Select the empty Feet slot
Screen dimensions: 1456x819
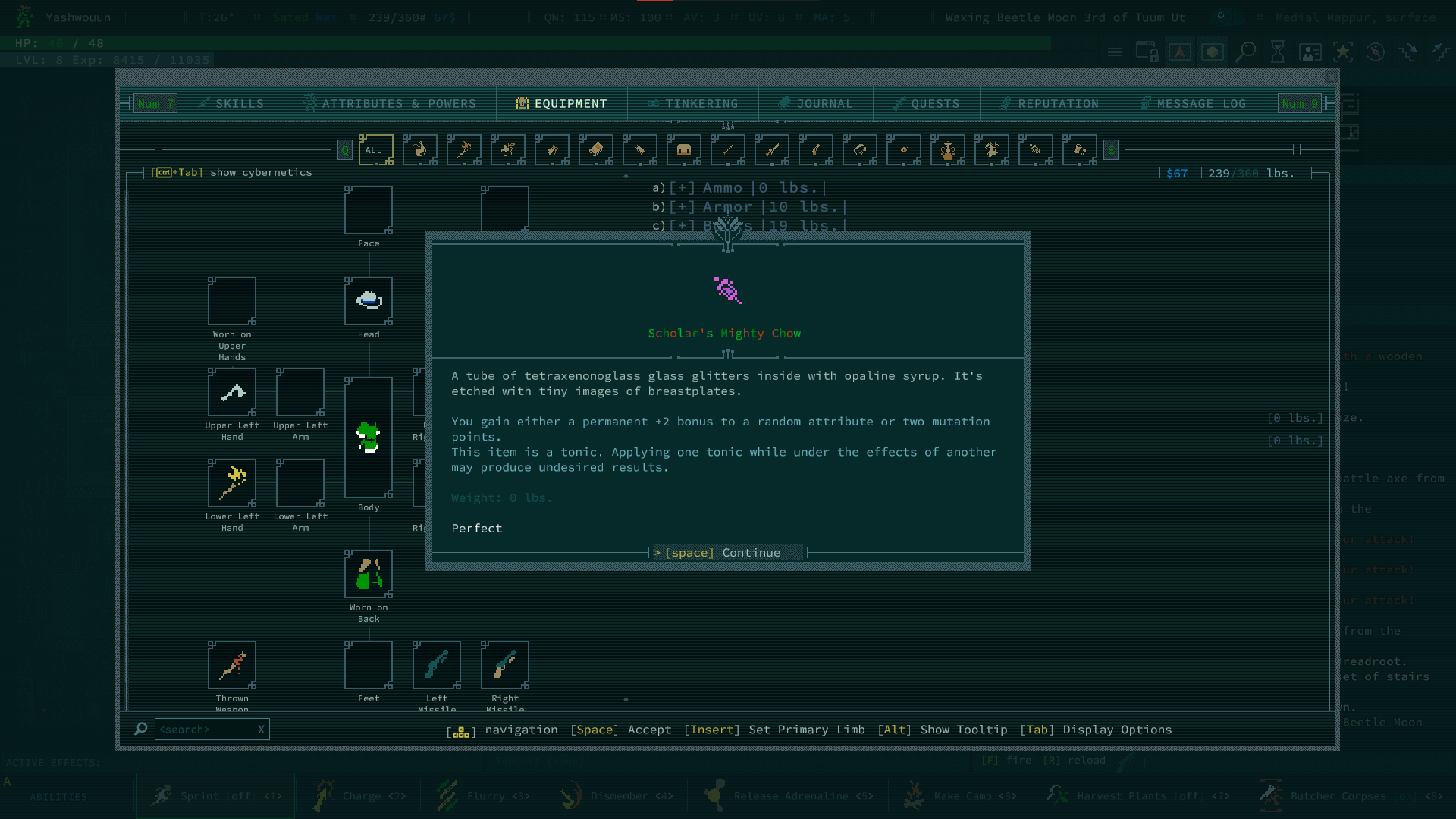point(369,665)
